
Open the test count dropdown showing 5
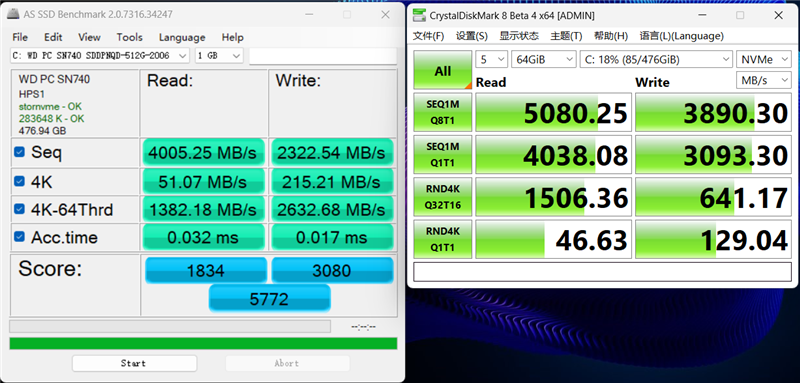(x=491, y=60)
